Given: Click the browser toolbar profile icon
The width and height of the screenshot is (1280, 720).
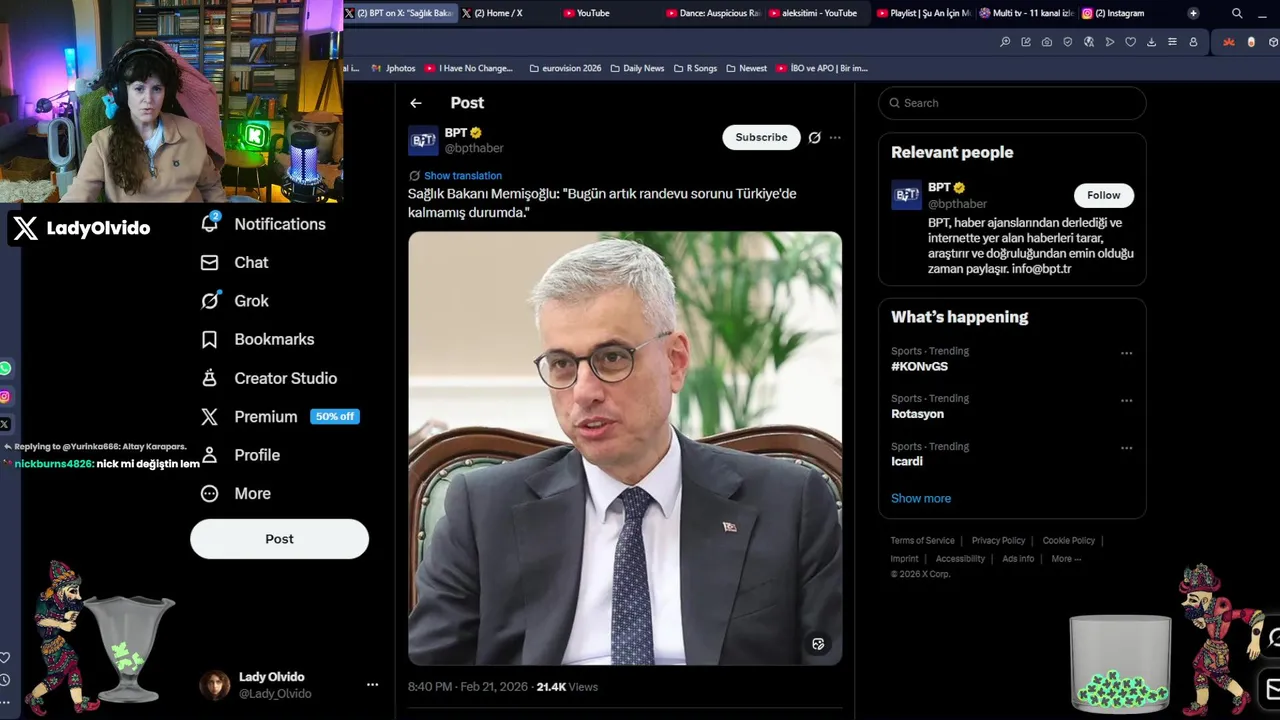Looking at the screenshot, I should coord(1193,42).
